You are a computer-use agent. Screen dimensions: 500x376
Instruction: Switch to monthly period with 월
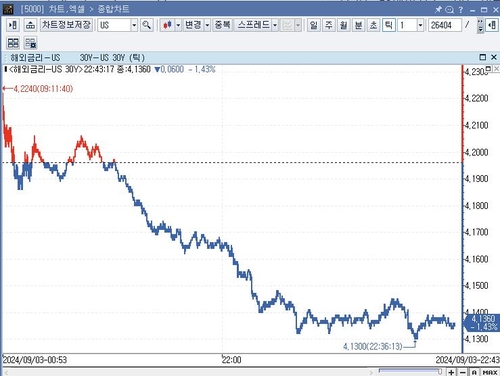(344, 25)
